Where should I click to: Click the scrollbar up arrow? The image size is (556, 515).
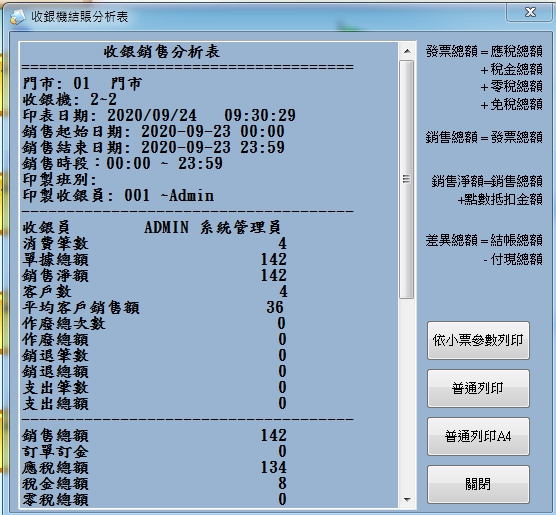[x=407, y=51]
